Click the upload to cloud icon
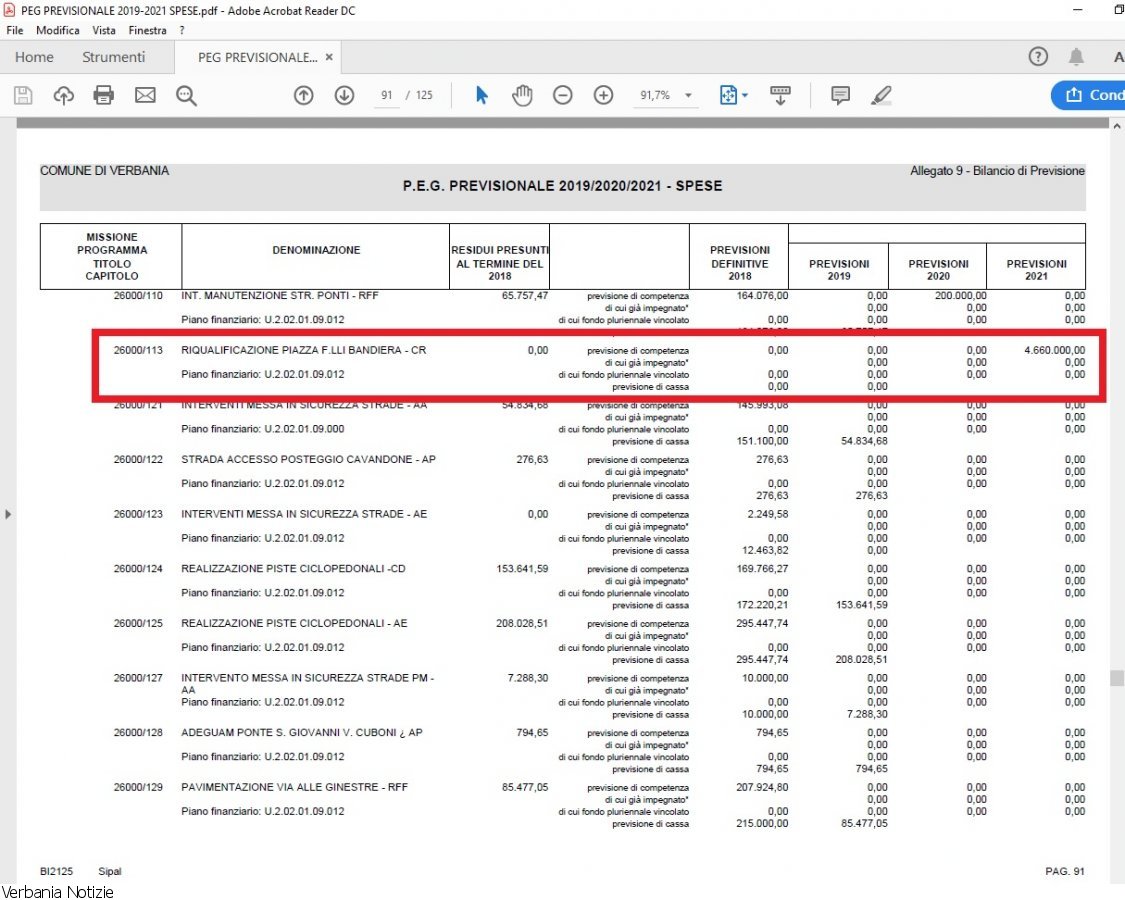 click(x=64, y=95)
